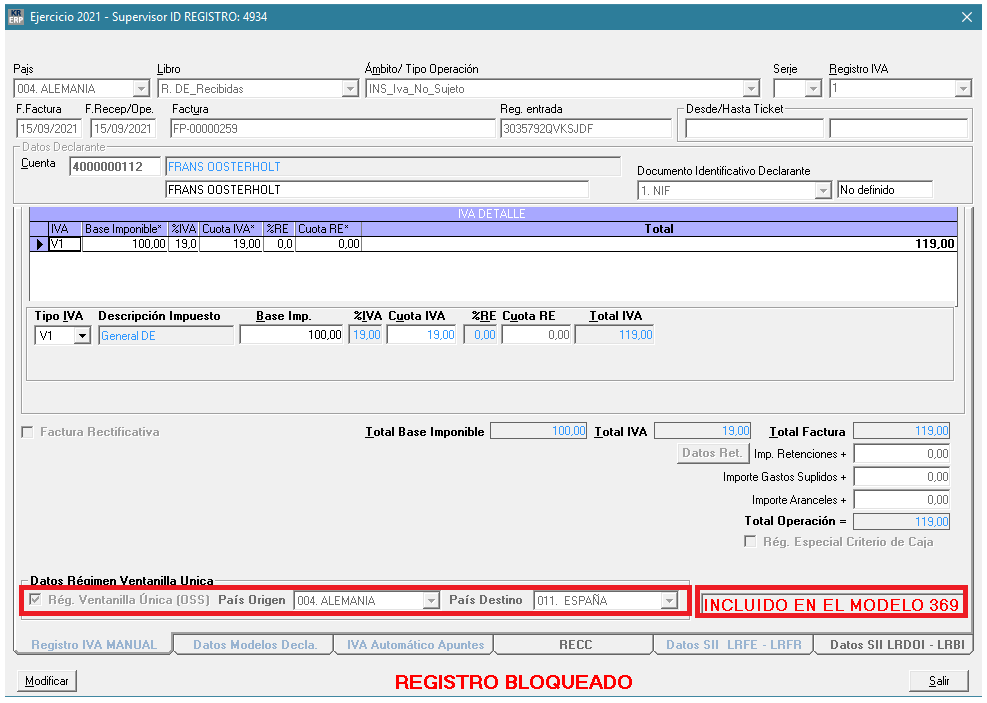The width and height of the screenshot is (987, 703).
Task: Click the Total Base Imponible value
Action: coord(538,431)
